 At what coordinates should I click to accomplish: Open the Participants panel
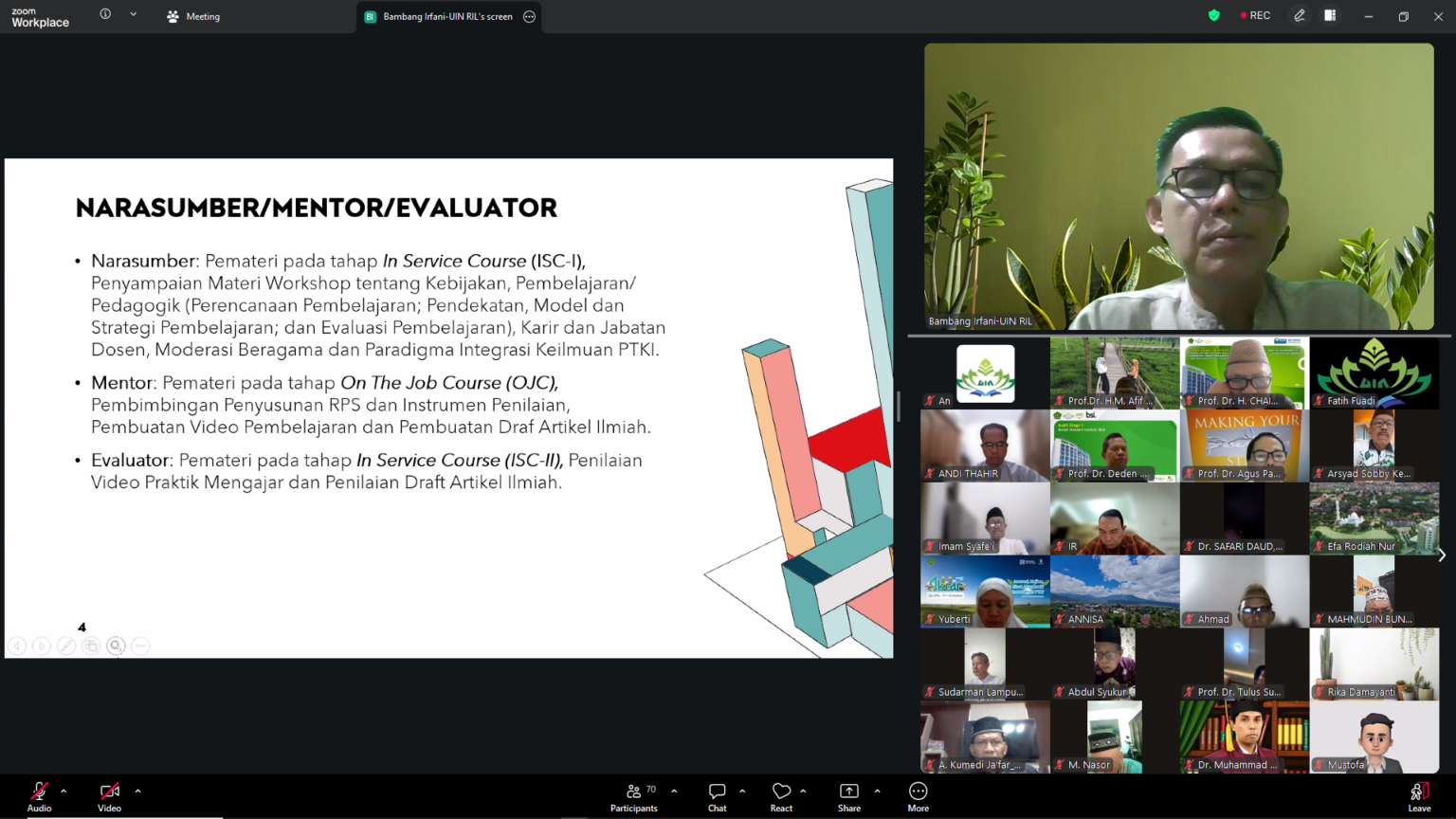pyautogui.click(x=633, y=797)
